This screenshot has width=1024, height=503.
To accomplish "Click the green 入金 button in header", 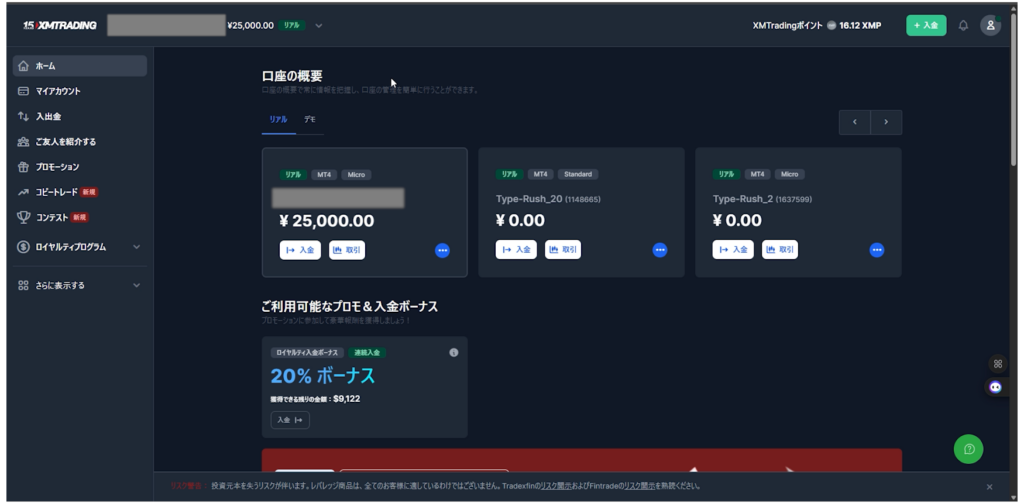I will [925, 25].
